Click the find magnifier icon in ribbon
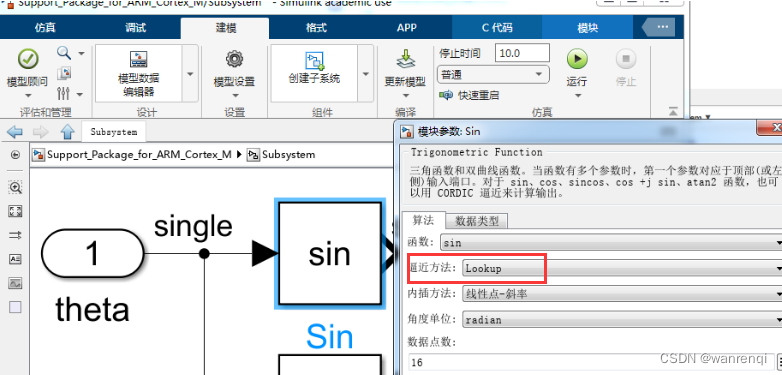782x375 pixels. [x=64, y=52]
